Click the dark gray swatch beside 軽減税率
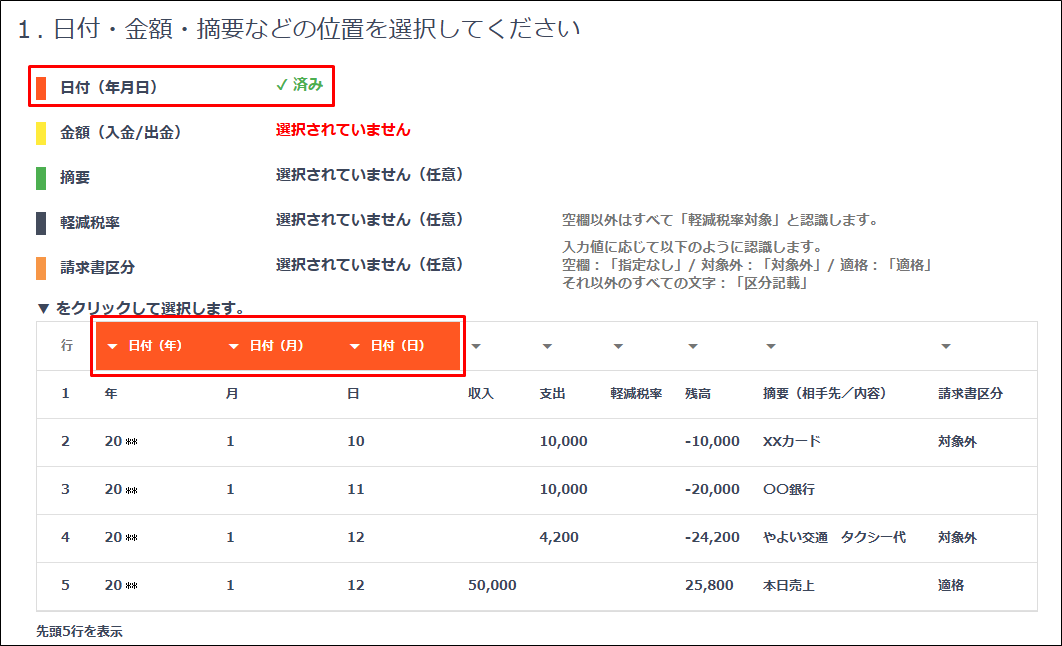Image resolution: width=1062 pixels, height=646 pixels. click(41, 223)
